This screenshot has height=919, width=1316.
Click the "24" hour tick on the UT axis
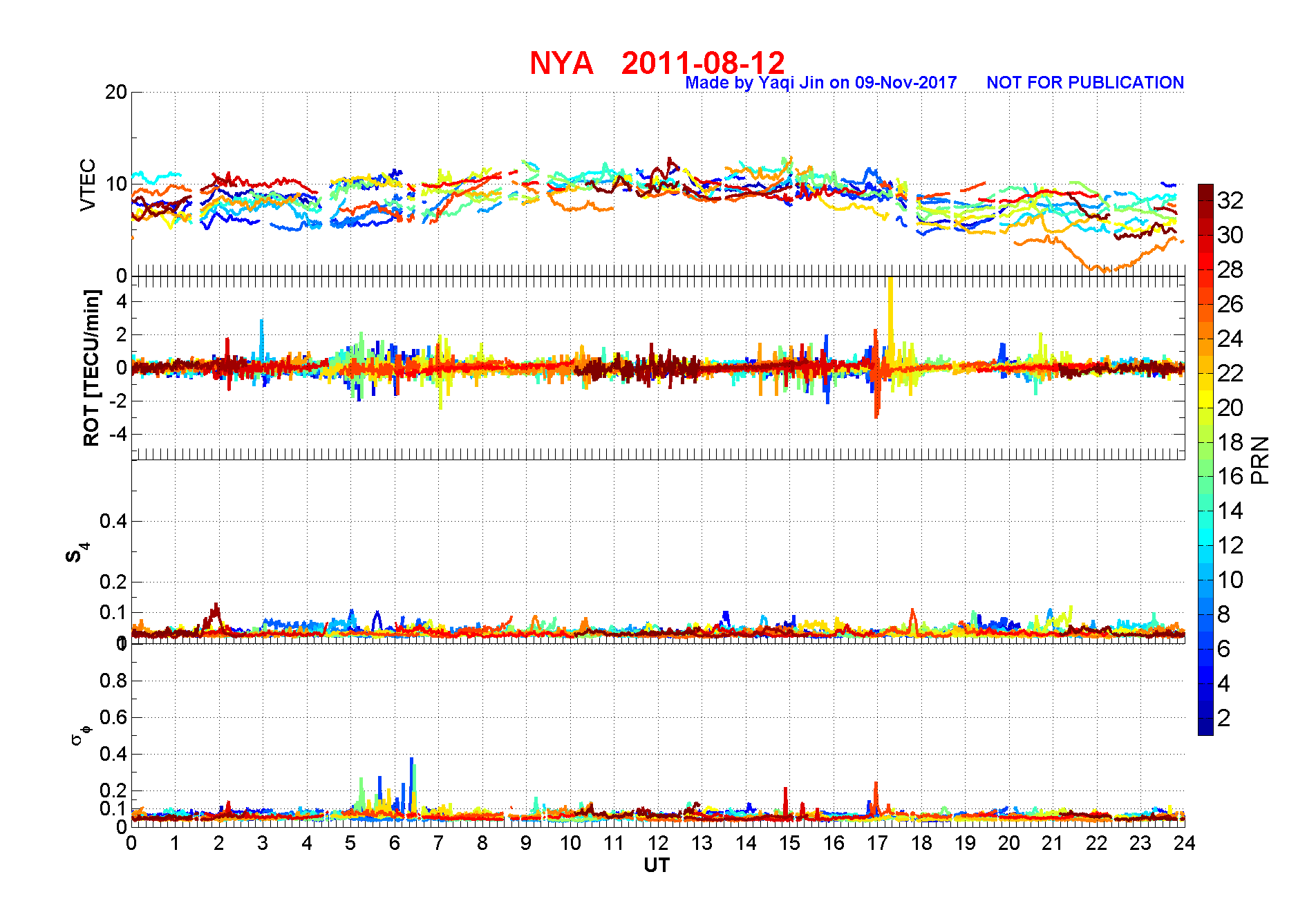tap(1184, 843)
